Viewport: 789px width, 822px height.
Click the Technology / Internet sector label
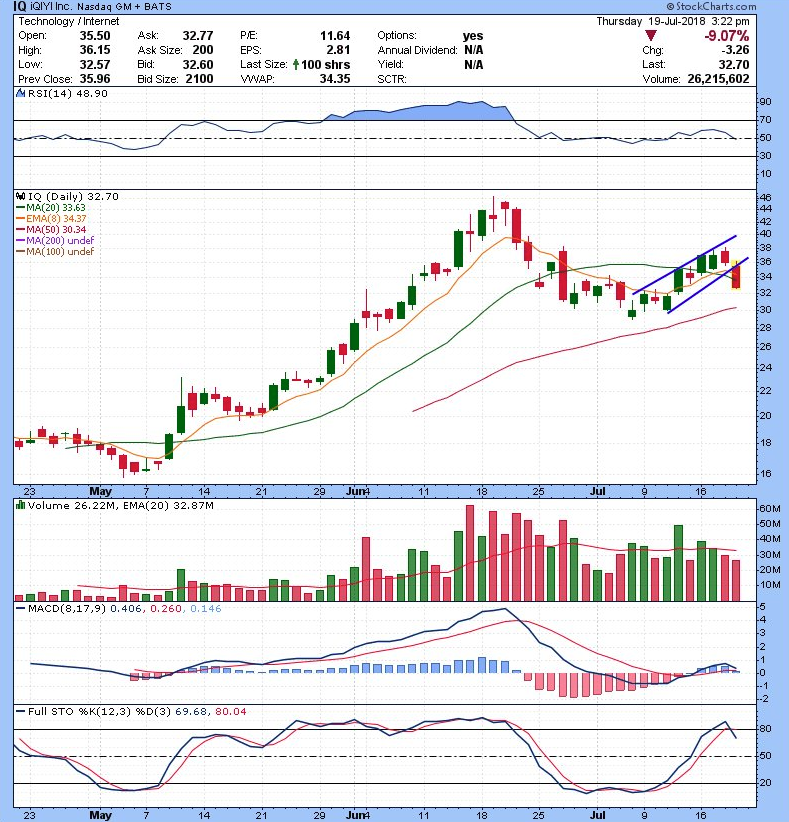click(69, 21)
